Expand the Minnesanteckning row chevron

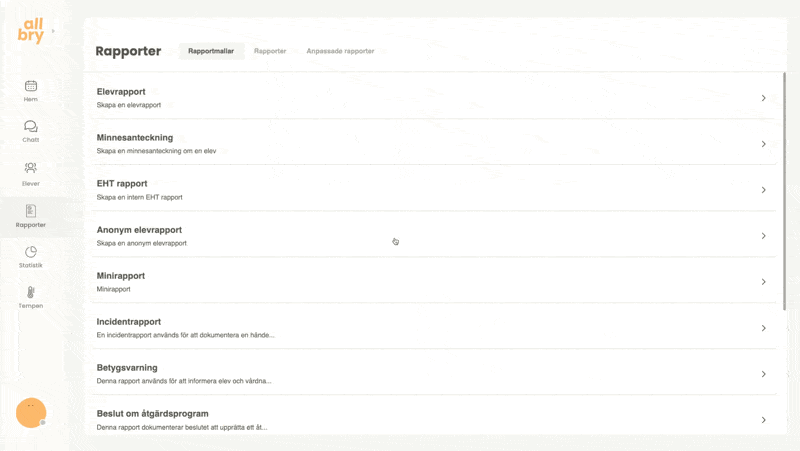click(x=763, y=144)
